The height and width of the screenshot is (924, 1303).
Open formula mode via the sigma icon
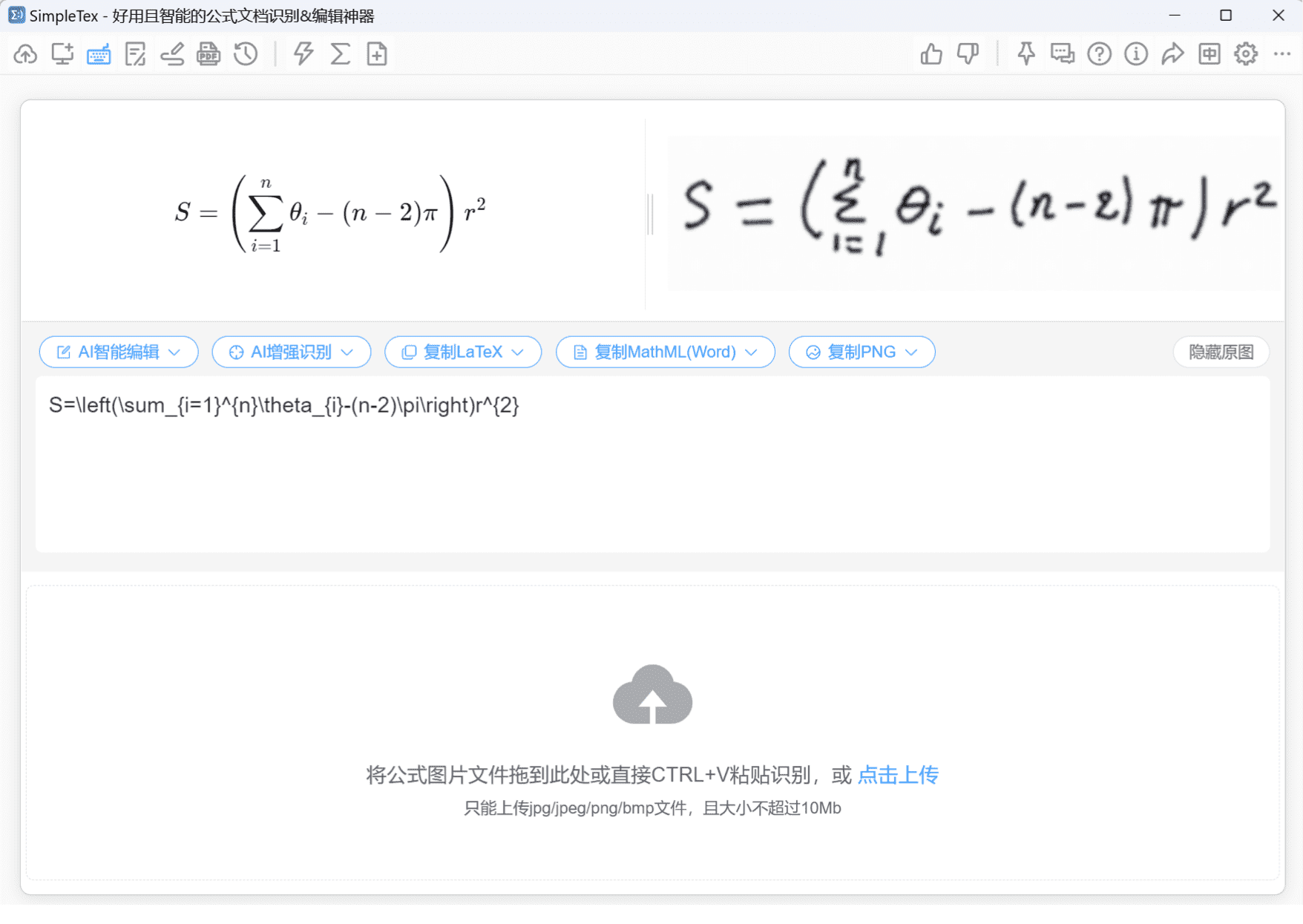click(x=340, y=53)
